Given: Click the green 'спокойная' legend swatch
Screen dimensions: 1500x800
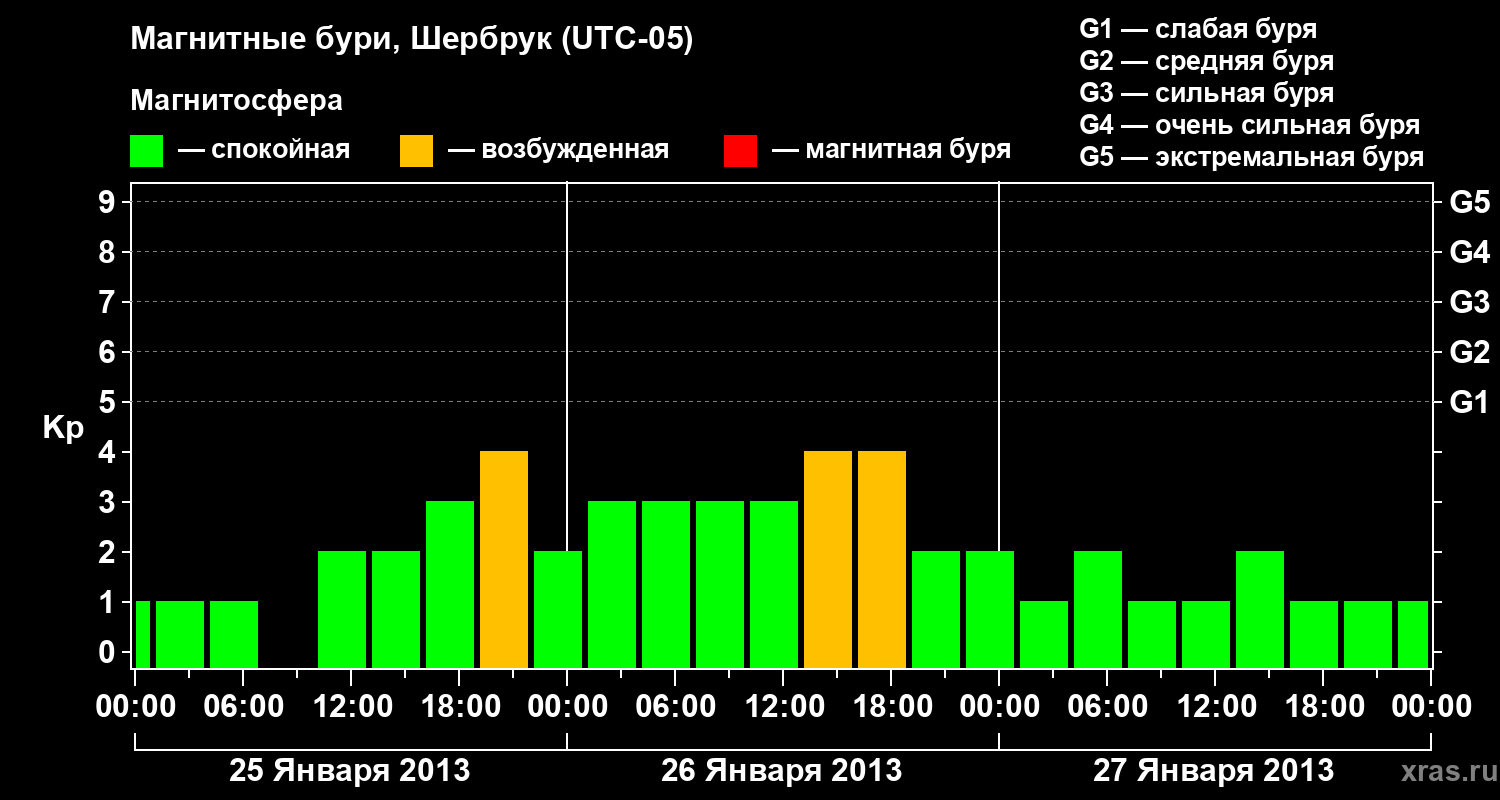Looking at the screenshot, I should 147,151.
